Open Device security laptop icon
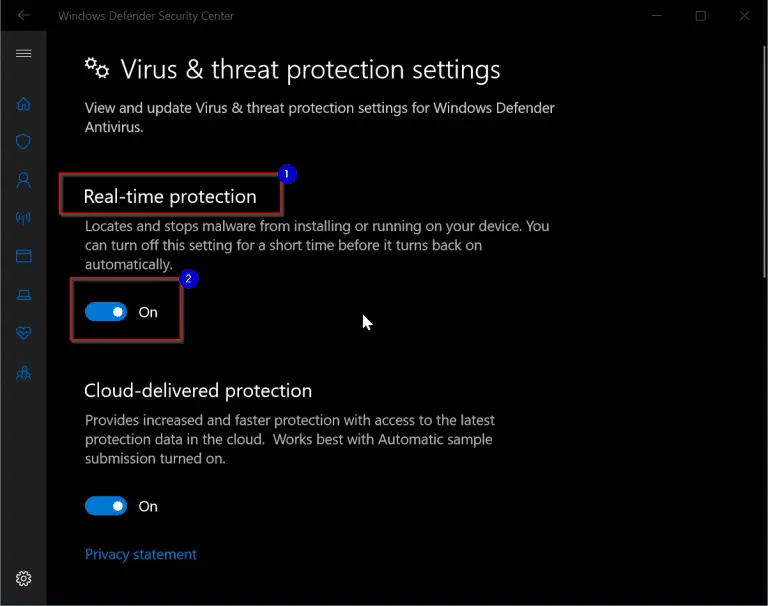Image resolution: width=768 pixels, height=606 pixels. click(24, 295)
